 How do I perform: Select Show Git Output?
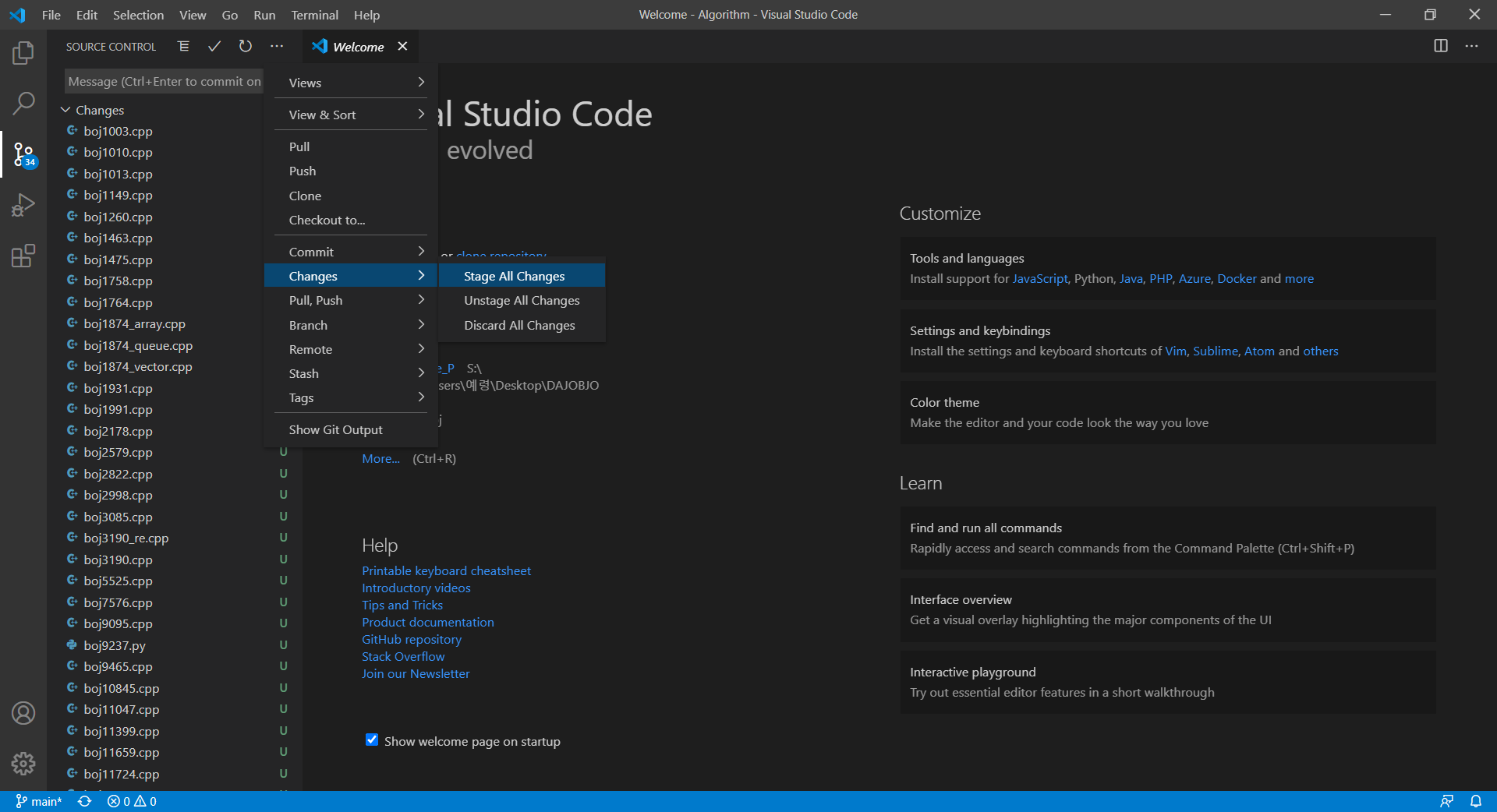pos(351,429)
